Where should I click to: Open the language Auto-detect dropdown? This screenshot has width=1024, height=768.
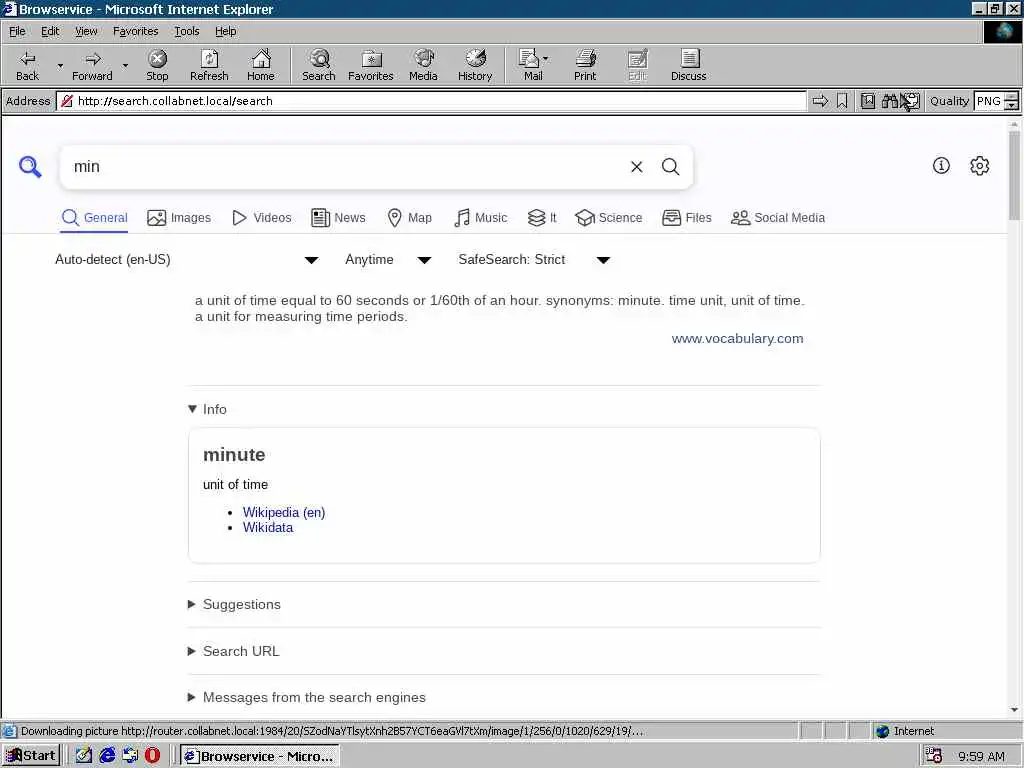[186, 260]
